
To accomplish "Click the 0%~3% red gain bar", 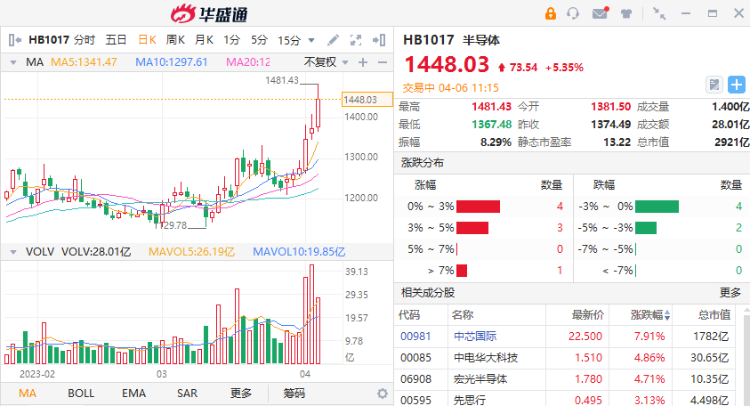I will pyautogui.click(x=478, y=207).
